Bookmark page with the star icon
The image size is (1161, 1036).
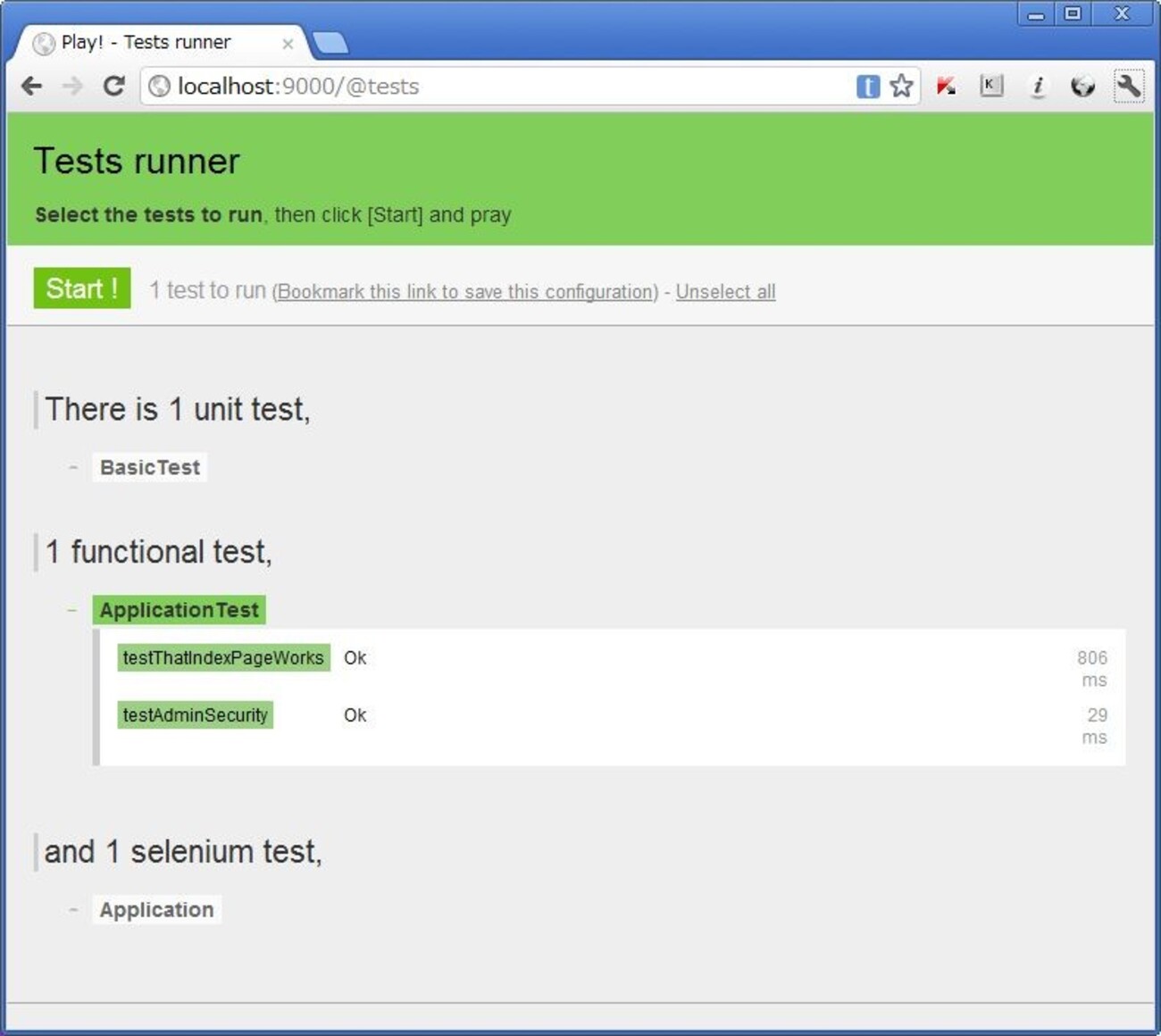pos(902,86)
